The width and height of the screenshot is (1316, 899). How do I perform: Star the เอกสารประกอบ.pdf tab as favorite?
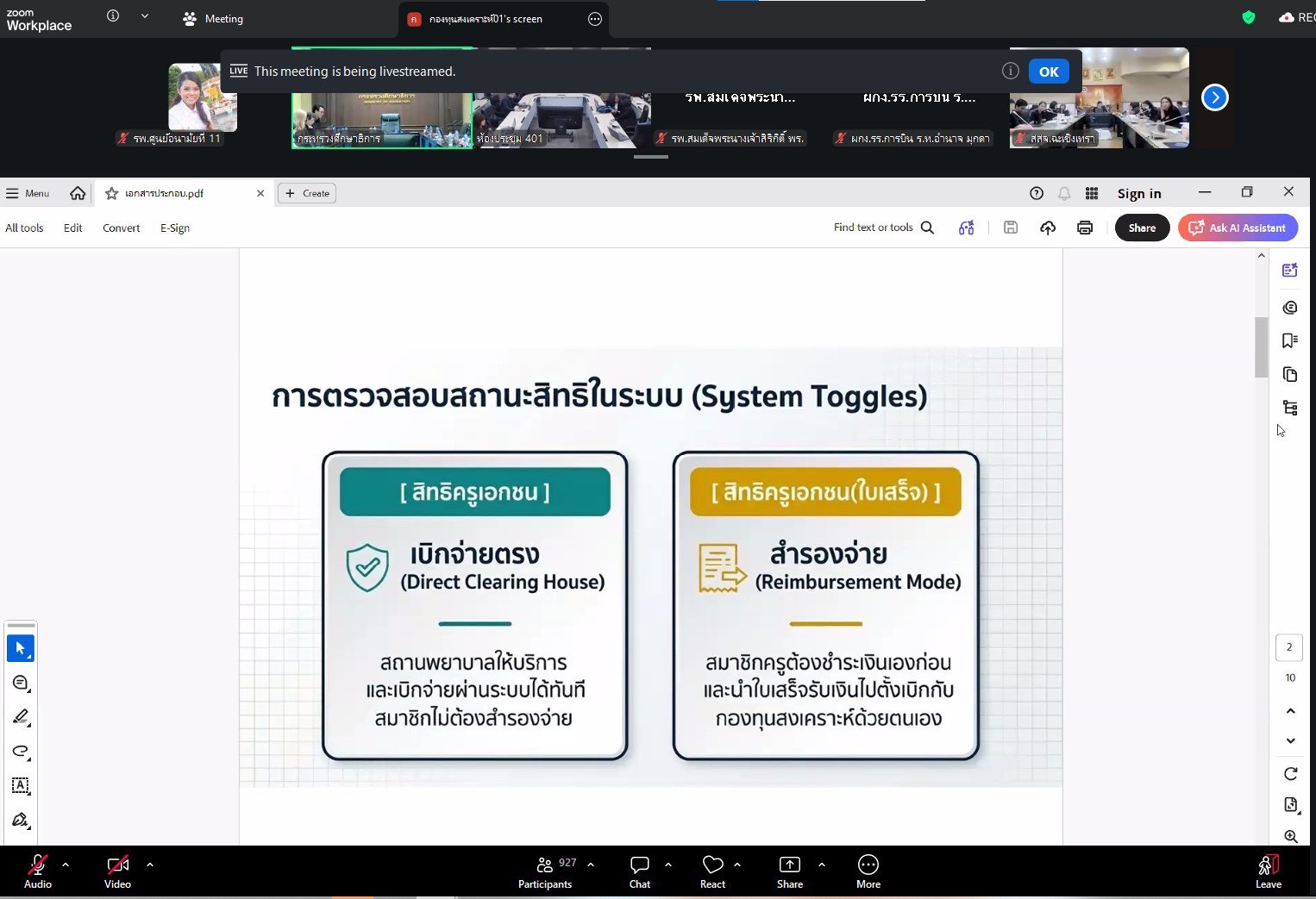point(111,193)
